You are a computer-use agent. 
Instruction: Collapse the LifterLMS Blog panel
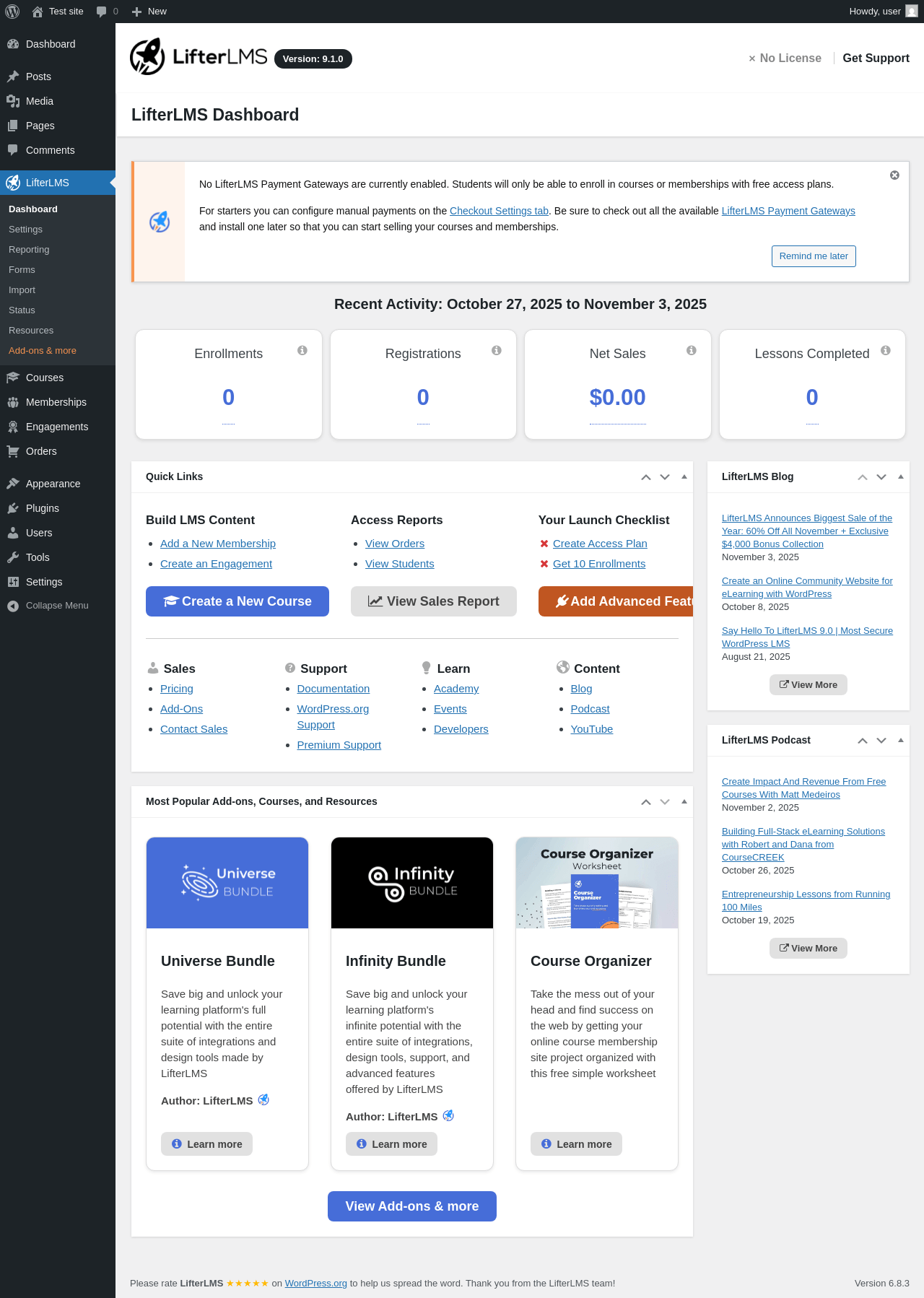click(x=901, y=477)
